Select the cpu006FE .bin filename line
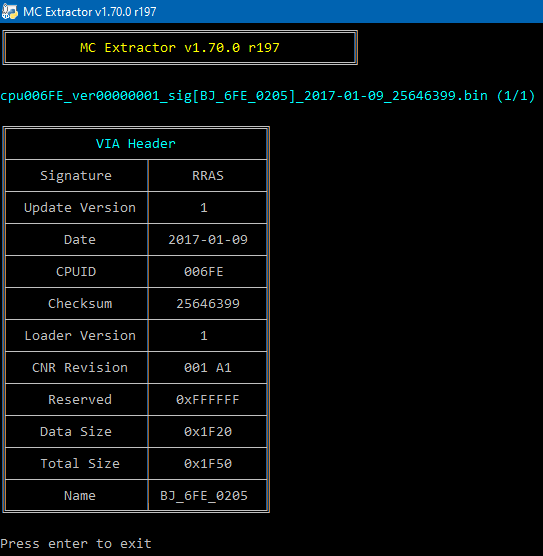543x556 pixels. coord(268,96)
